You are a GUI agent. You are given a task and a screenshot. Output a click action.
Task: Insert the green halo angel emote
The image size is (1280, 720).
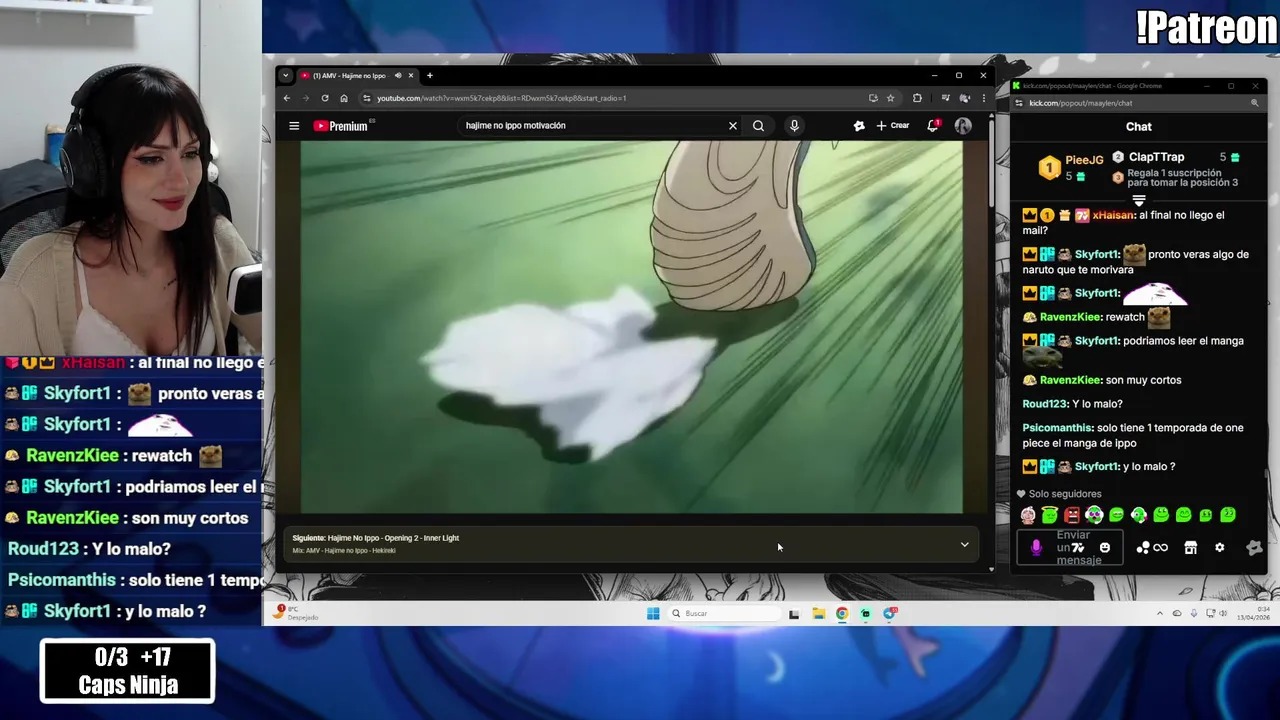point(1050,515)
